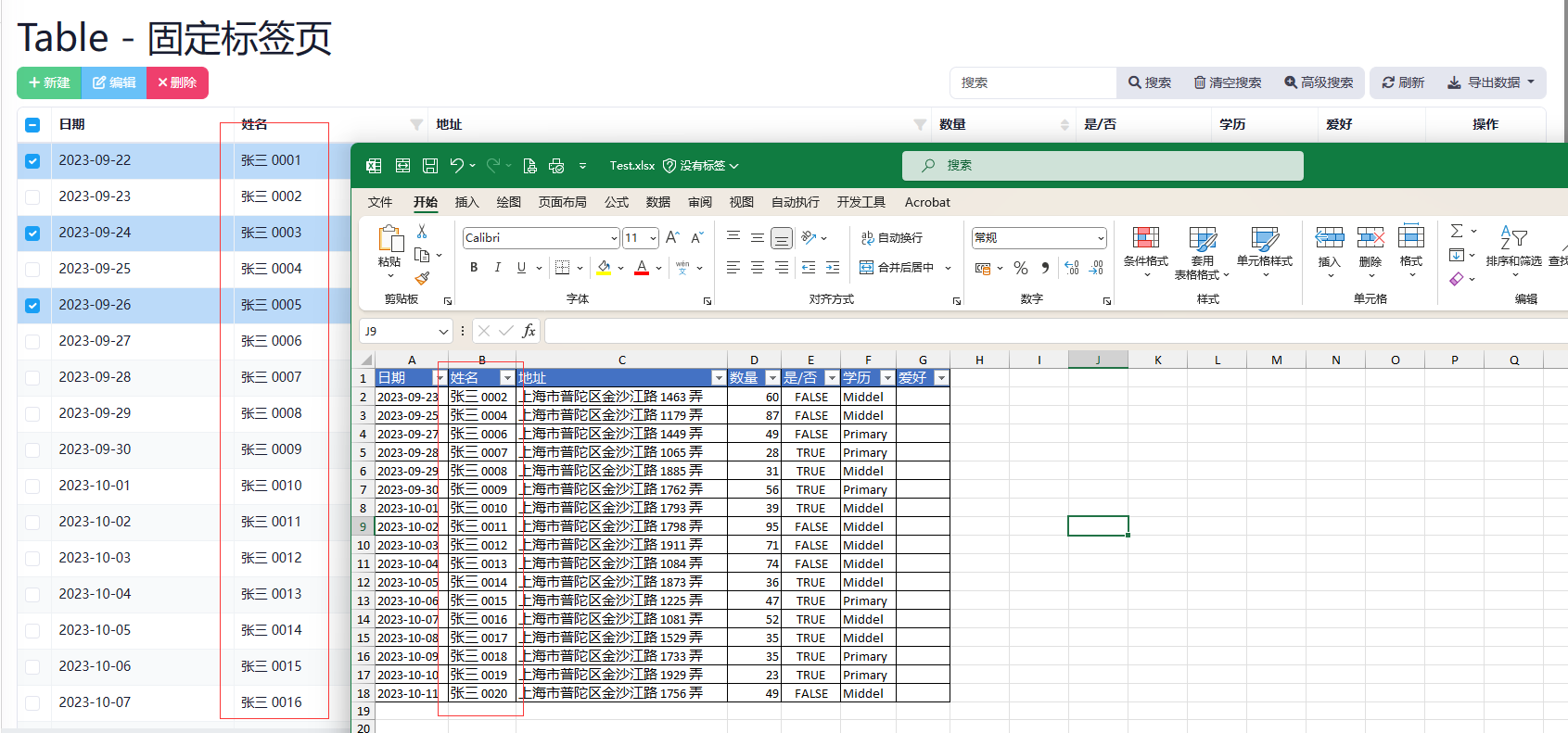Click Excel Save icon in title bar
This screenshot has width=1568, height=733.
tap(430, 166)
